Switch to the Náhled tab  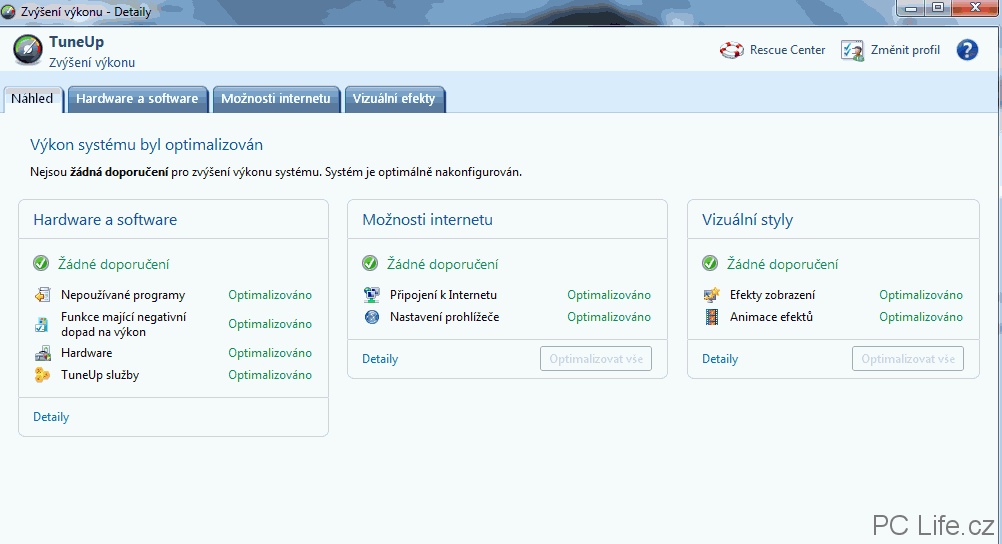[32, 98]
